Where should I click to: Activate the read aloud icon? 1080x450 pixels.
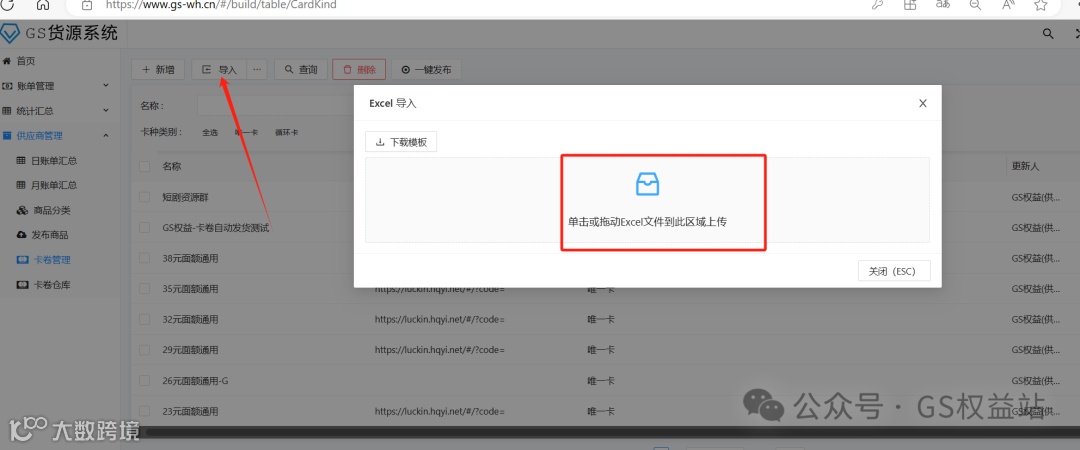pos(1008,4)
